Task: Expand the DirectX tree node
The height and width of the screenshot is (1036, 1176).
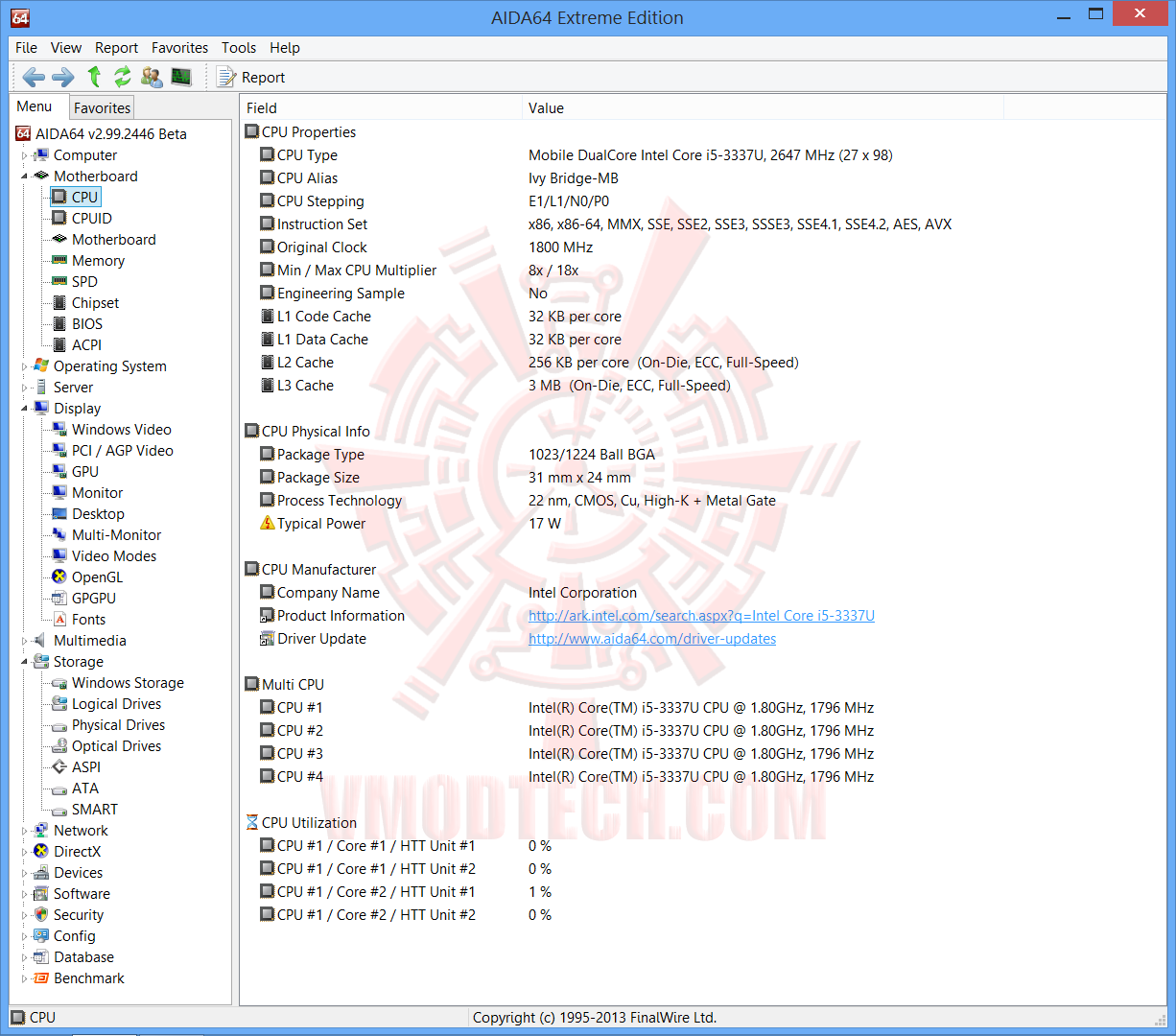Action: 25,852
